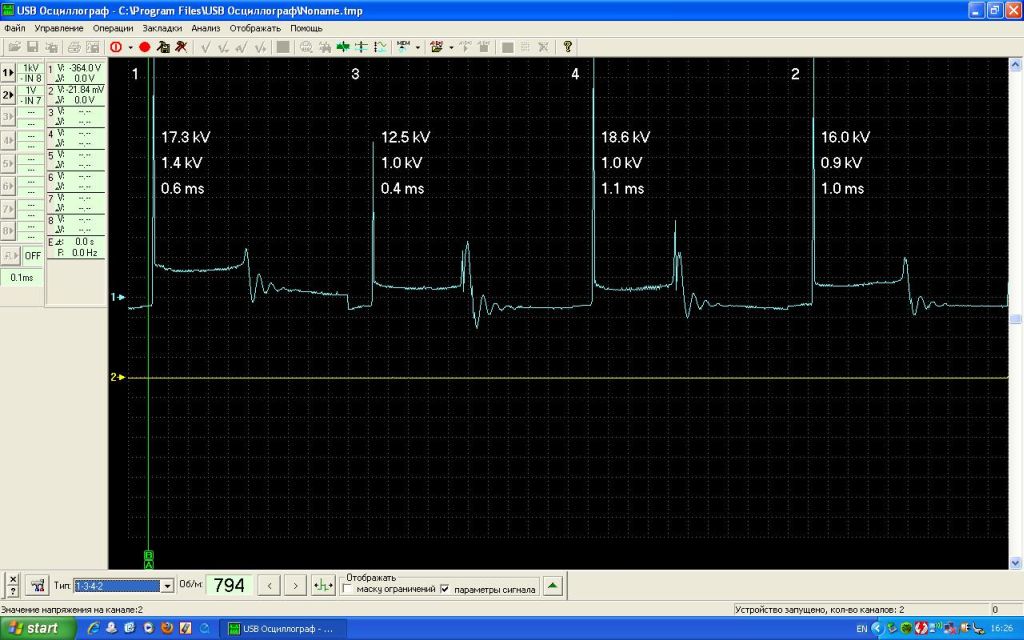Viewport: 1024px width, 640px height.
Task: Click the green up-triangle button at bottom
Action: click(552, 585)
